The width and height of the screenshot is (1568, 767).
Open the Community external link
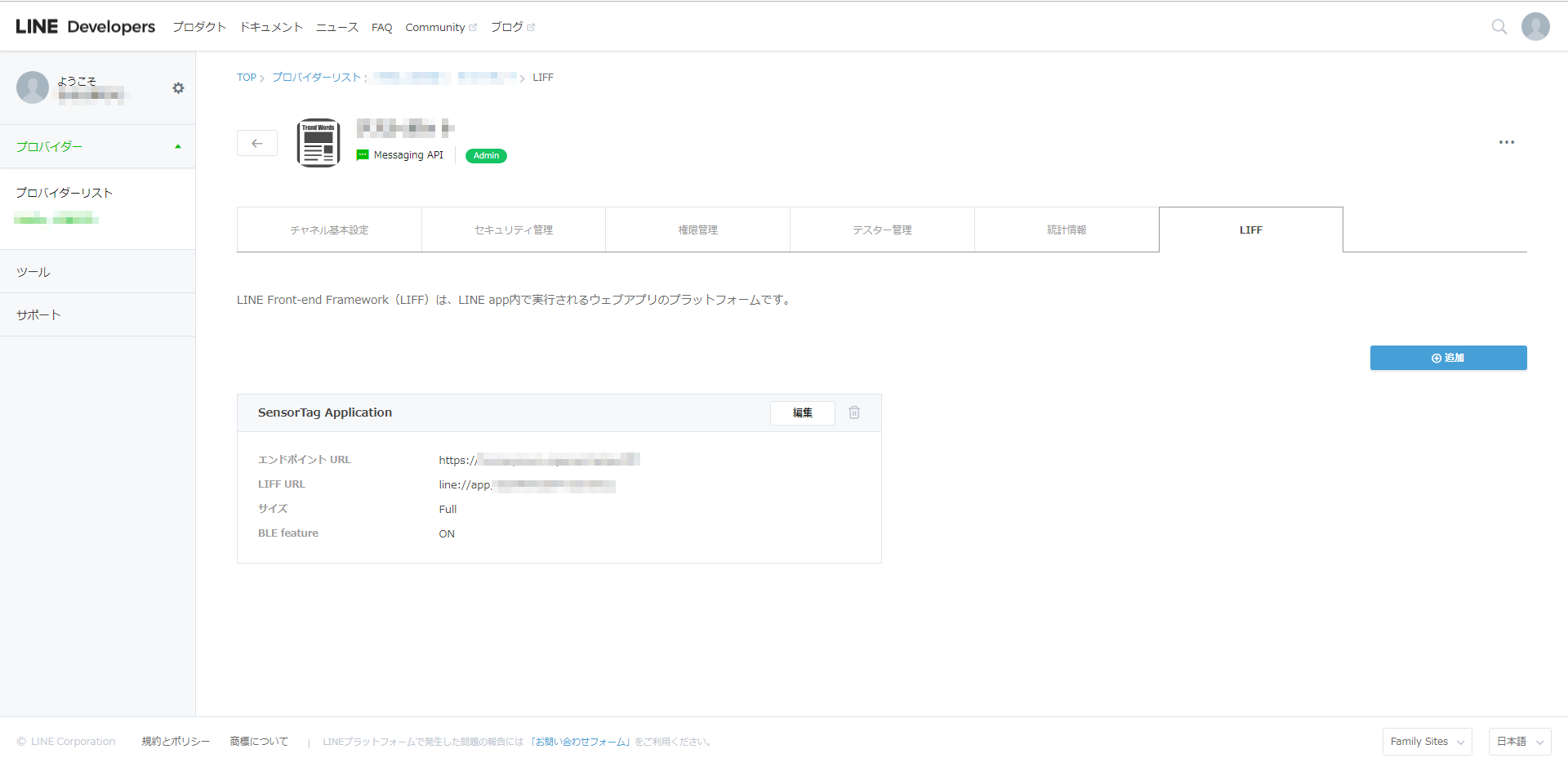pos(441,28)
